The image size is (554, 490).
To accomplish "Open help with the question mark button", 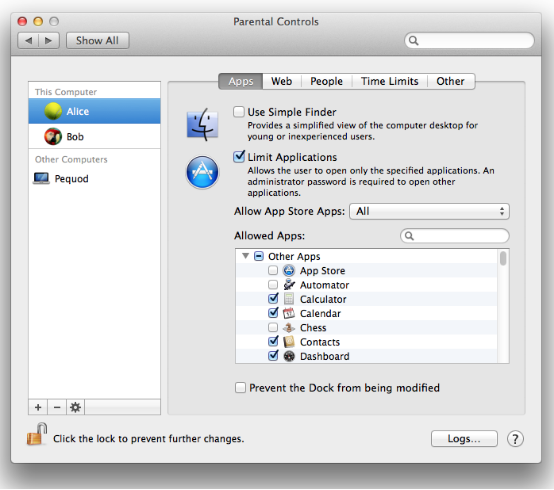I will coord(515,439).
